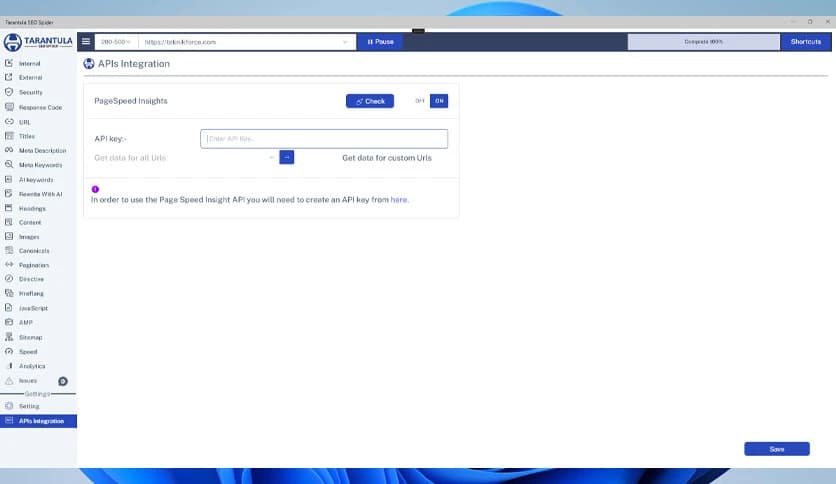This screenshot has height=484, width=836.
Task: Open the hamburger menu in the top bar
Action: (86, 42)
